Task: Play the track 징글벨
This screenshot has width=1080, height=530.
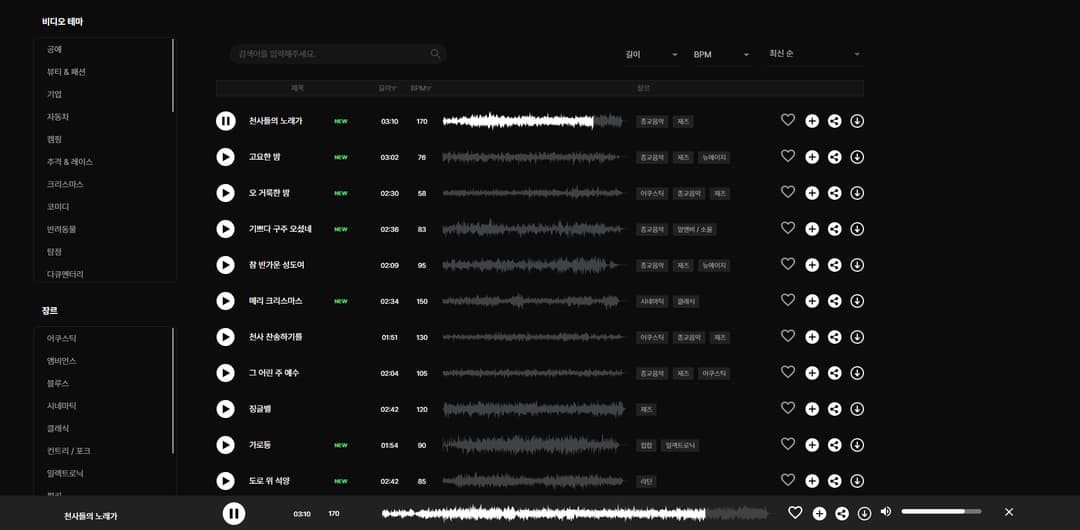Action: (x=226, y=409)
